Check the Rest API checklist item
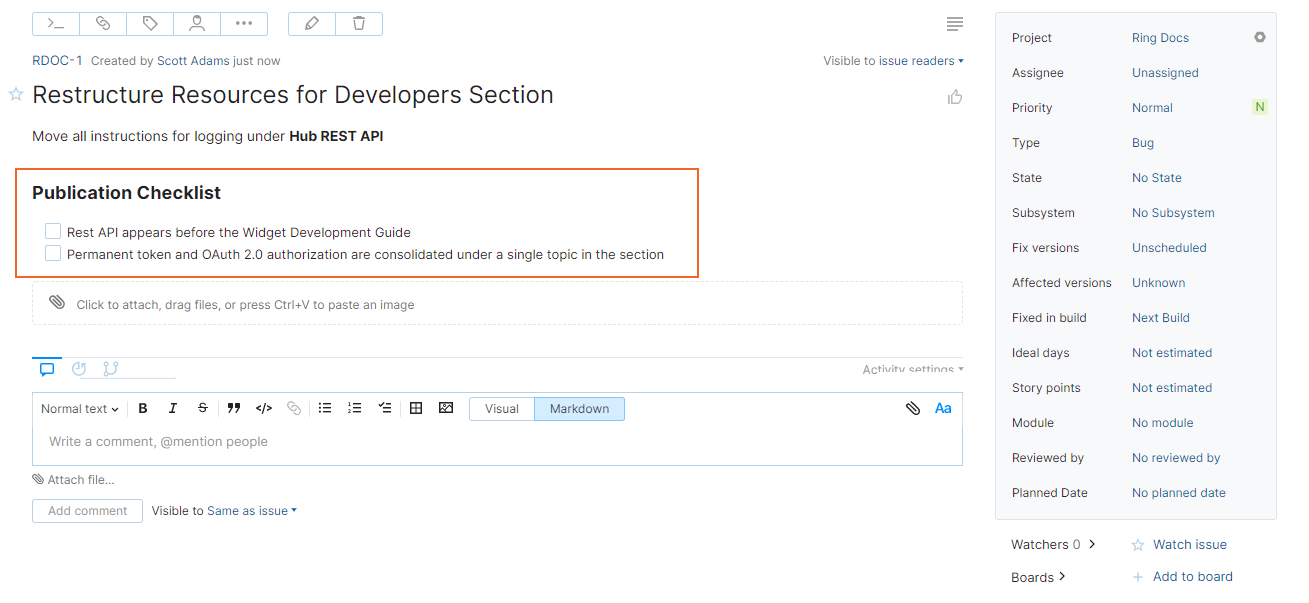The width and height of the screenshot is (1309, 603). tap(52, 230)
